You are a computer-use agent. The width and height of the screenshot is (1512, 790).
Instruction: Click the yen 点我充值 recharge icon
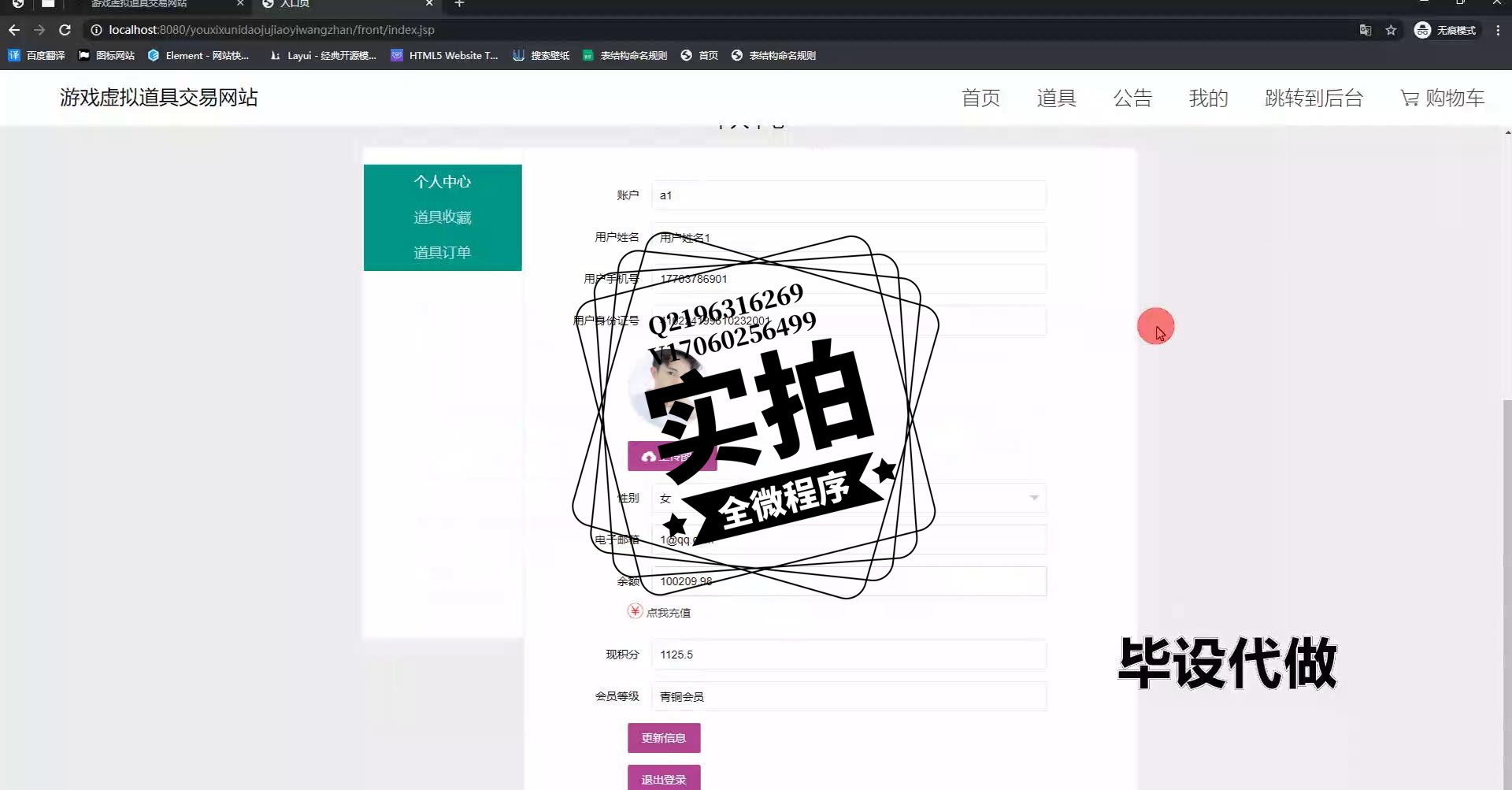pos(635,611)
